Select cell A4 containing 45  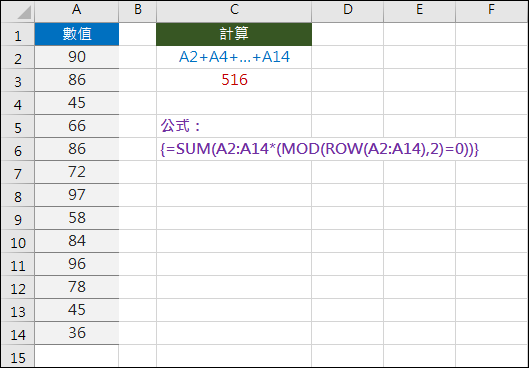[x=77, y=103]
